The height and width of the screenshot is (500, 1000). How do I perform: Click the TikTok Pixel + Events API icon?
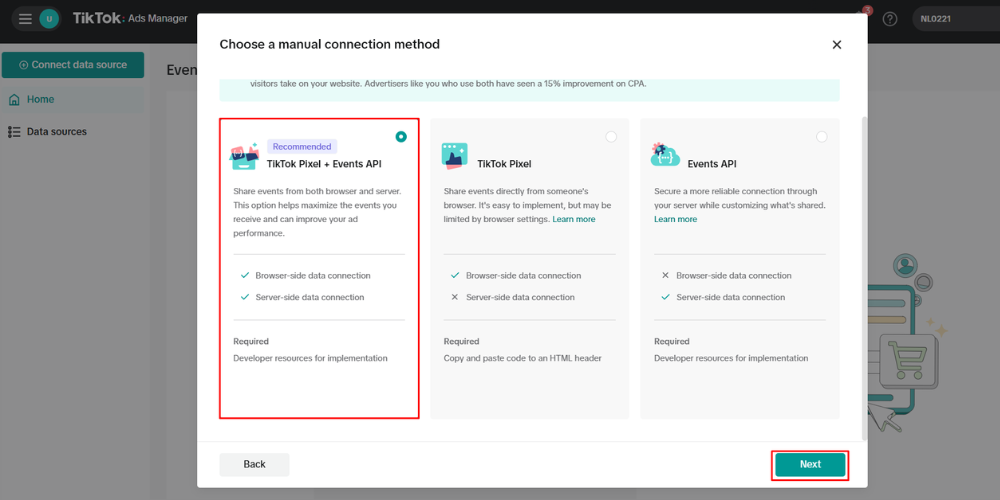(x=244, y=156)
